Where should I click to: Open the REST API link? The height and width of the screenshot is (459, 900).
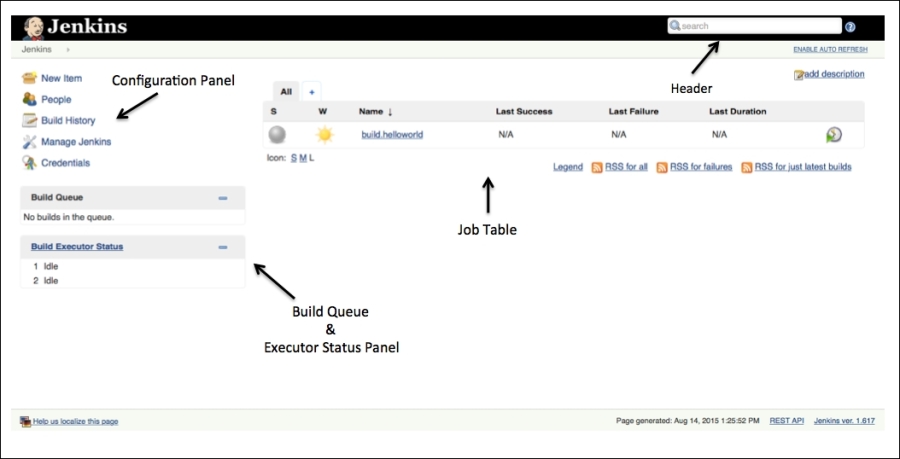pyautogui.click(x=786, y=421)
